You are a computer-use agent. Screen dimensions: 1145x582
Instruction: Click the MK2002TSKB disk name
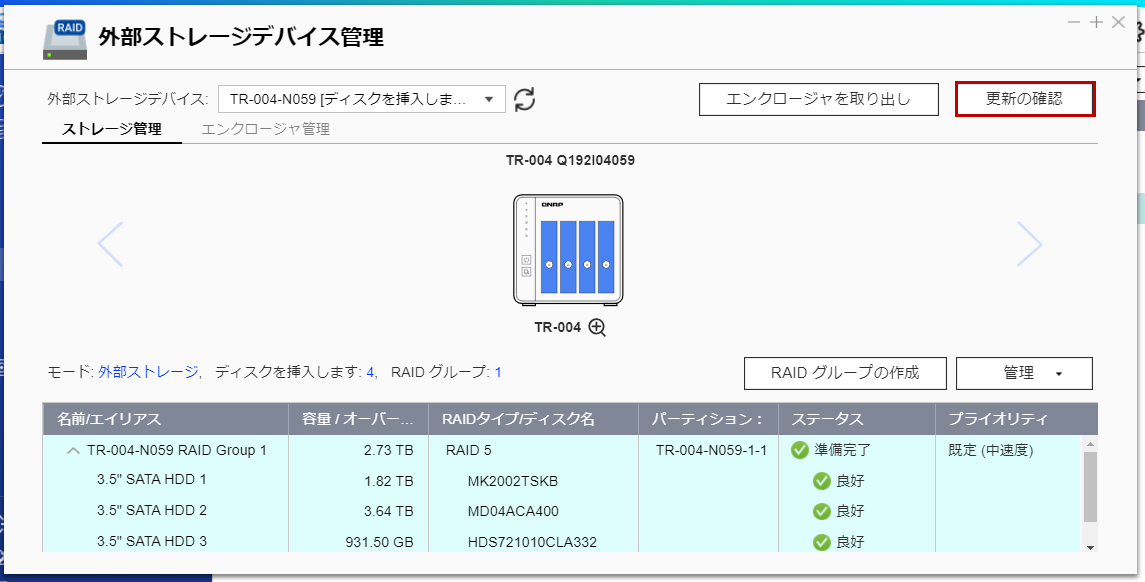[513, 481]
